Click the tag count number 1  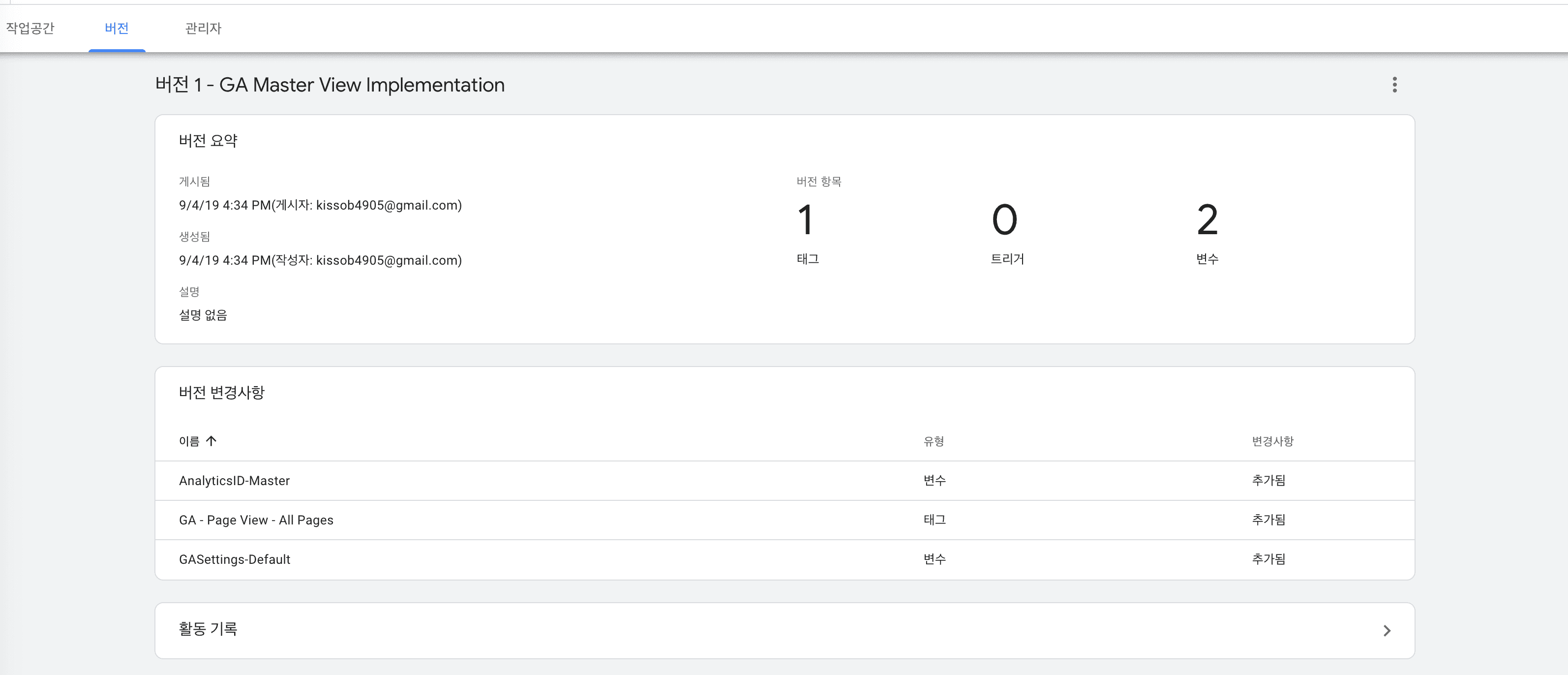(805, 220)
